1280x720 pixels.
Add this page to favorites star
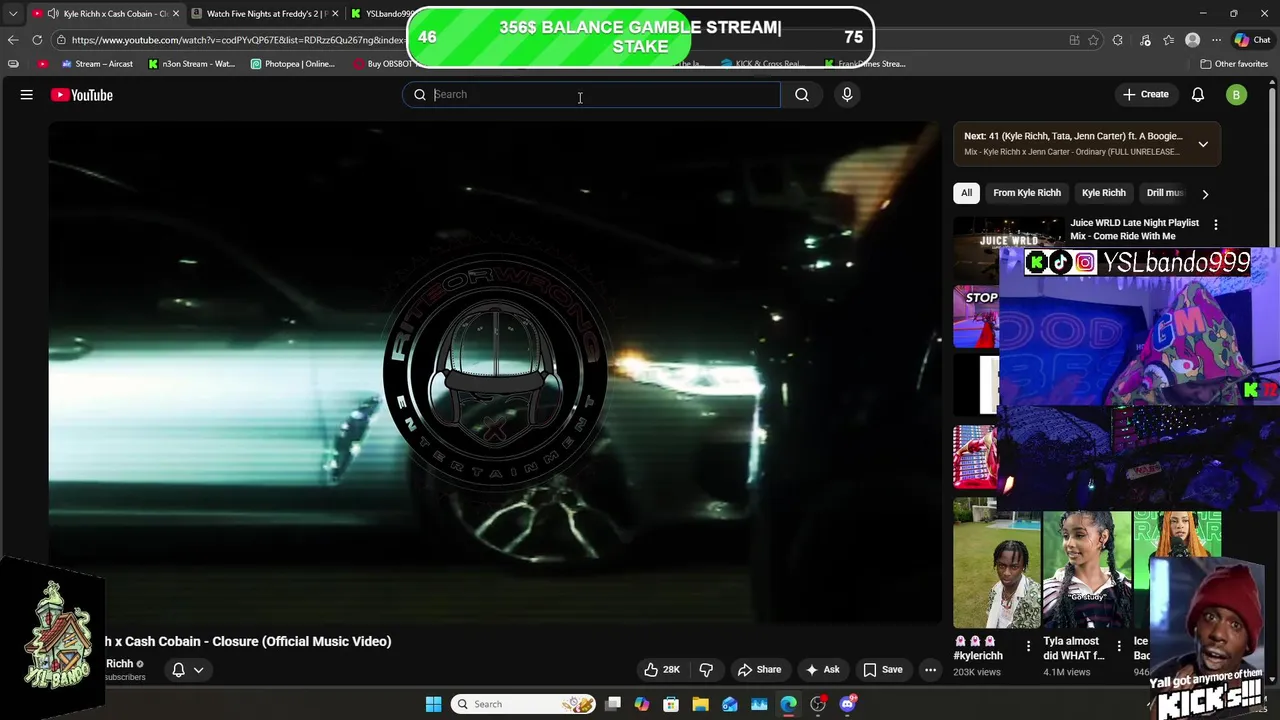1093,40
